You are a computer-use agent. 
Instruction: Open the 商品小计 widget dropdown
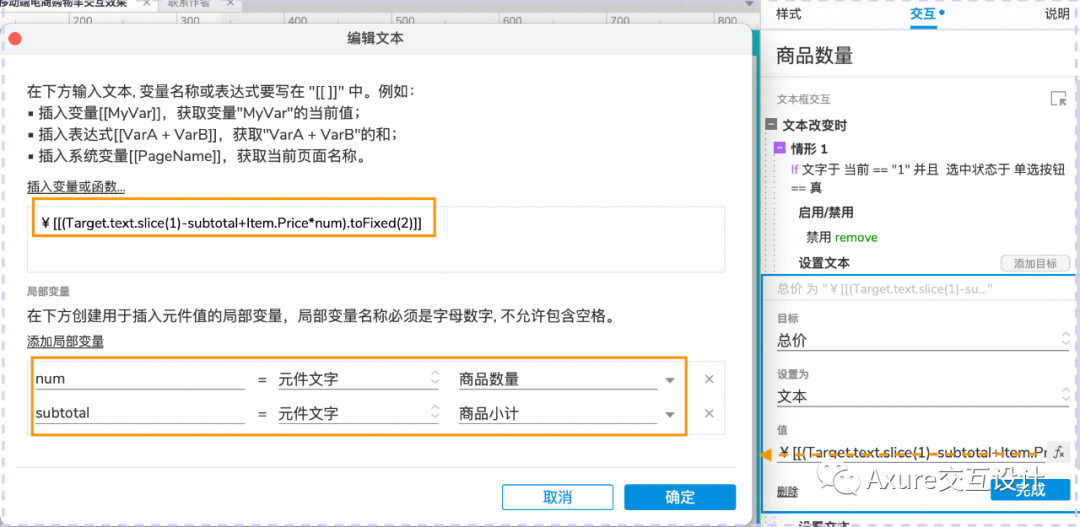(x=566, y=413)
